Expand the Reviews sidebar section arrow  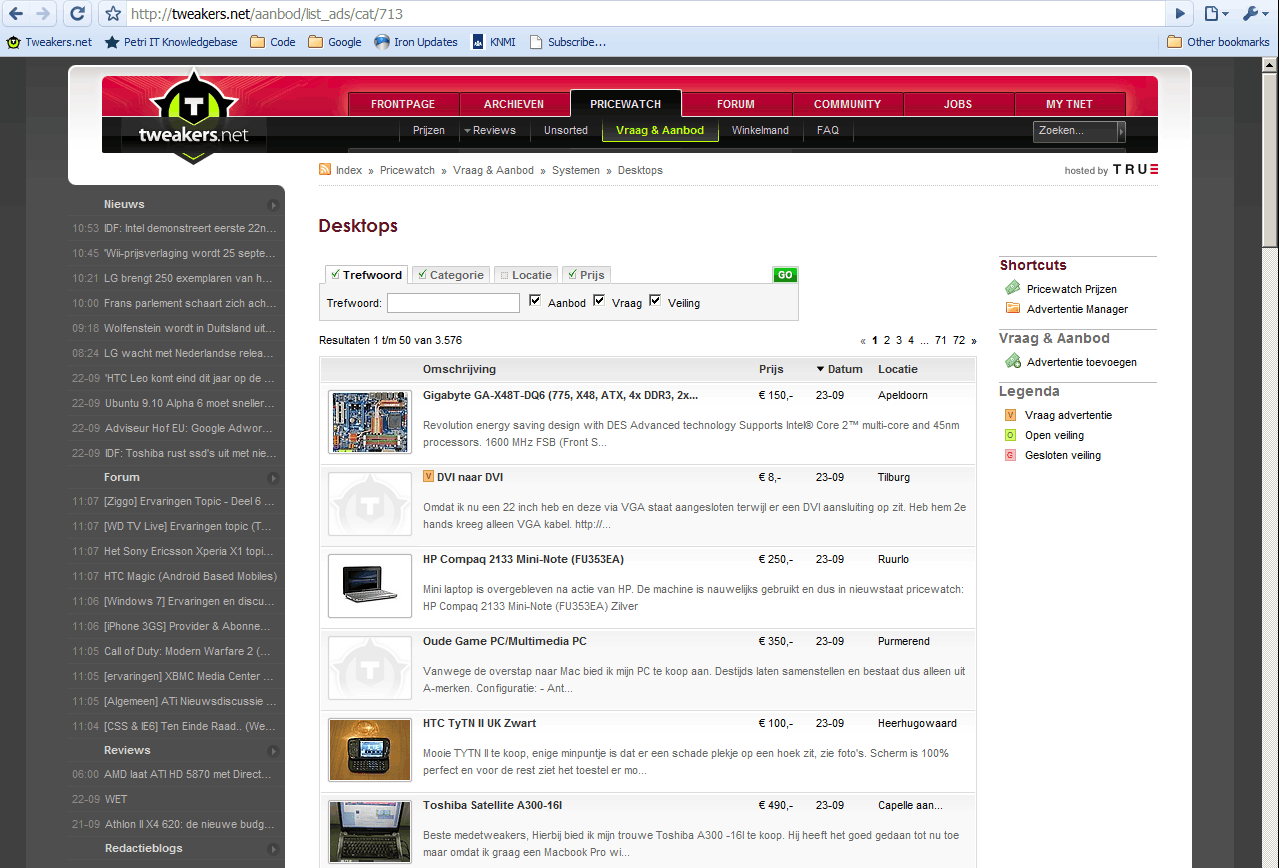click(274, 751)
